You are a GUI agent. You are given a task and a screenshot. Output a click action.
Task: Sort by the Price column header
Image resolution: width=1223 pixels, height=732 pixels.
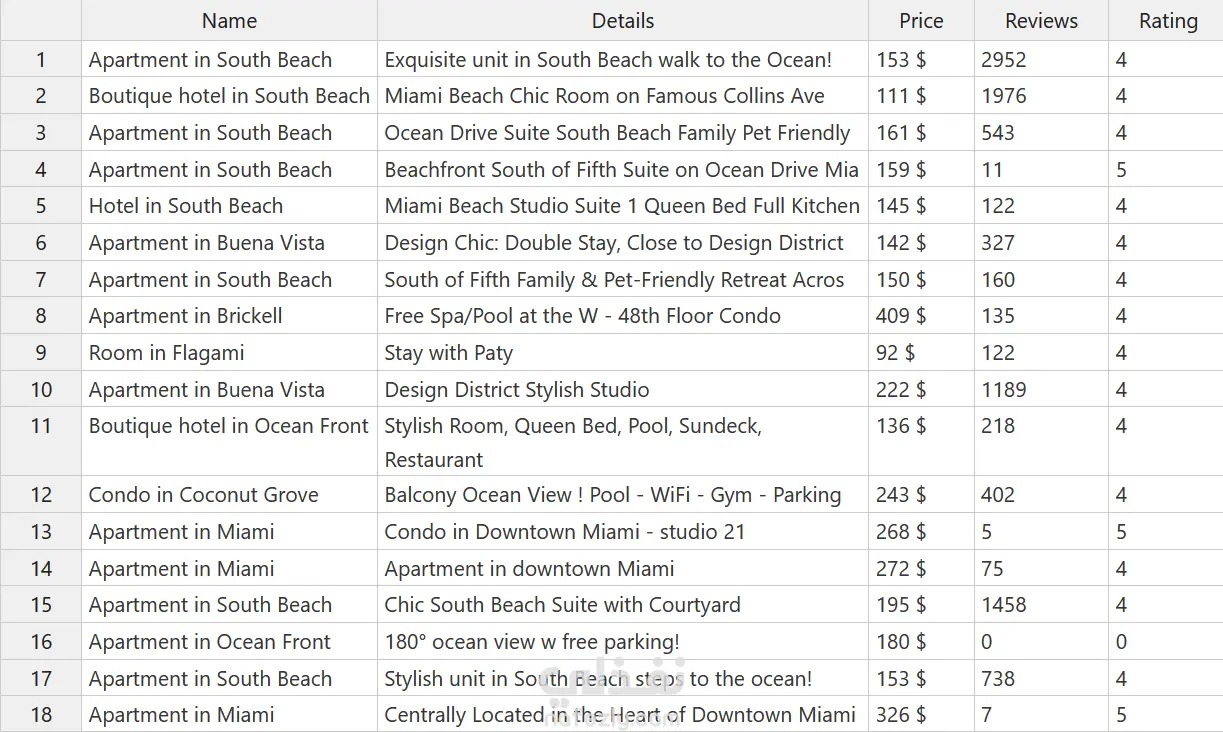click(x=921, y=21)
